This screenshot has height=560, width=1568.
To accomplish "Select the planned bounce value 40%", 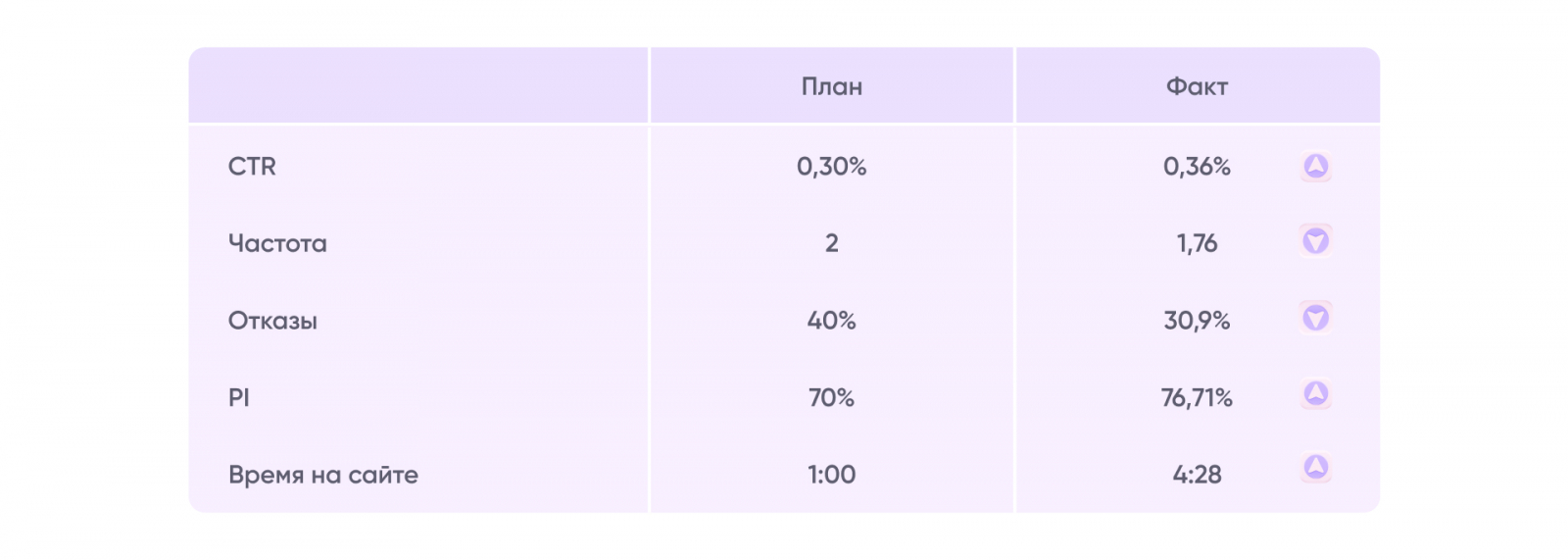I will [x=831, y=321].
